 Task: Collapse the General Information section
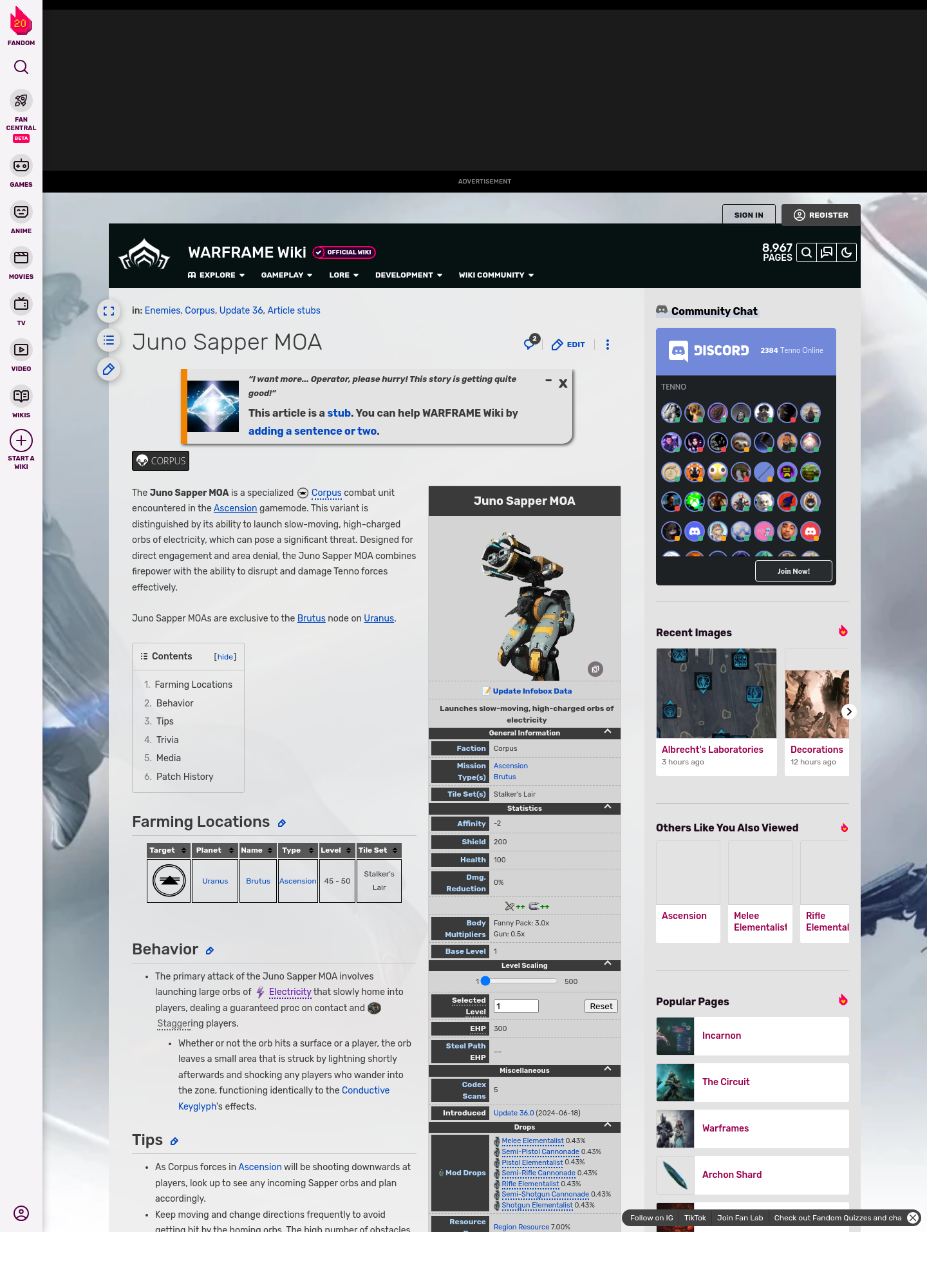pos(608,732)
